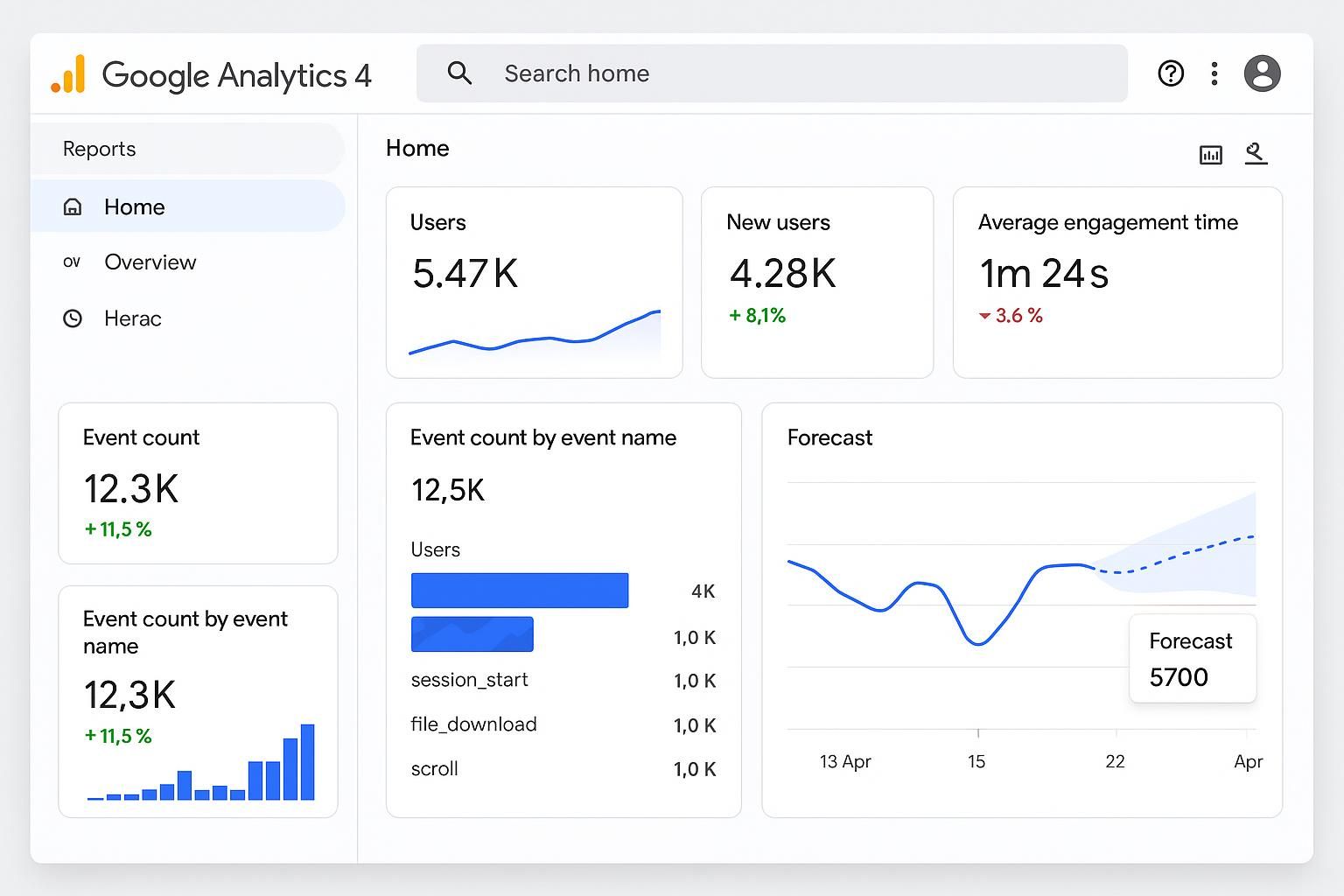Click the Apr axis label at right
This screenshot has width=1344, height=896.
click(x=1249, y=762)
